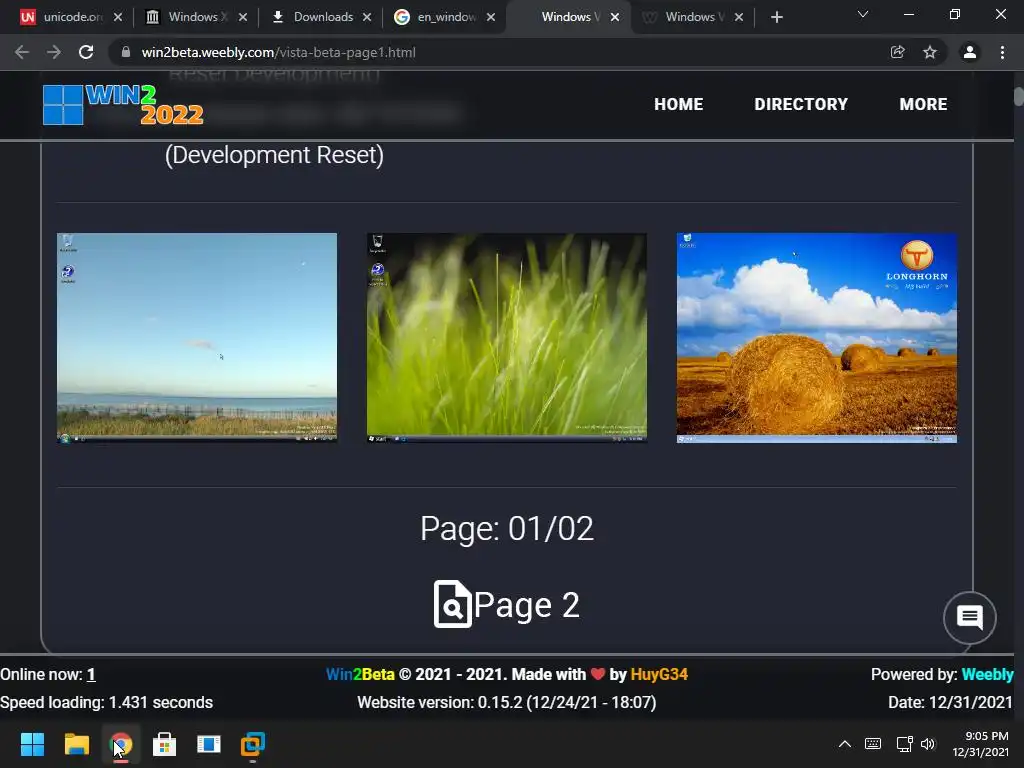Close the unicode.org tab

coord(118,17)
